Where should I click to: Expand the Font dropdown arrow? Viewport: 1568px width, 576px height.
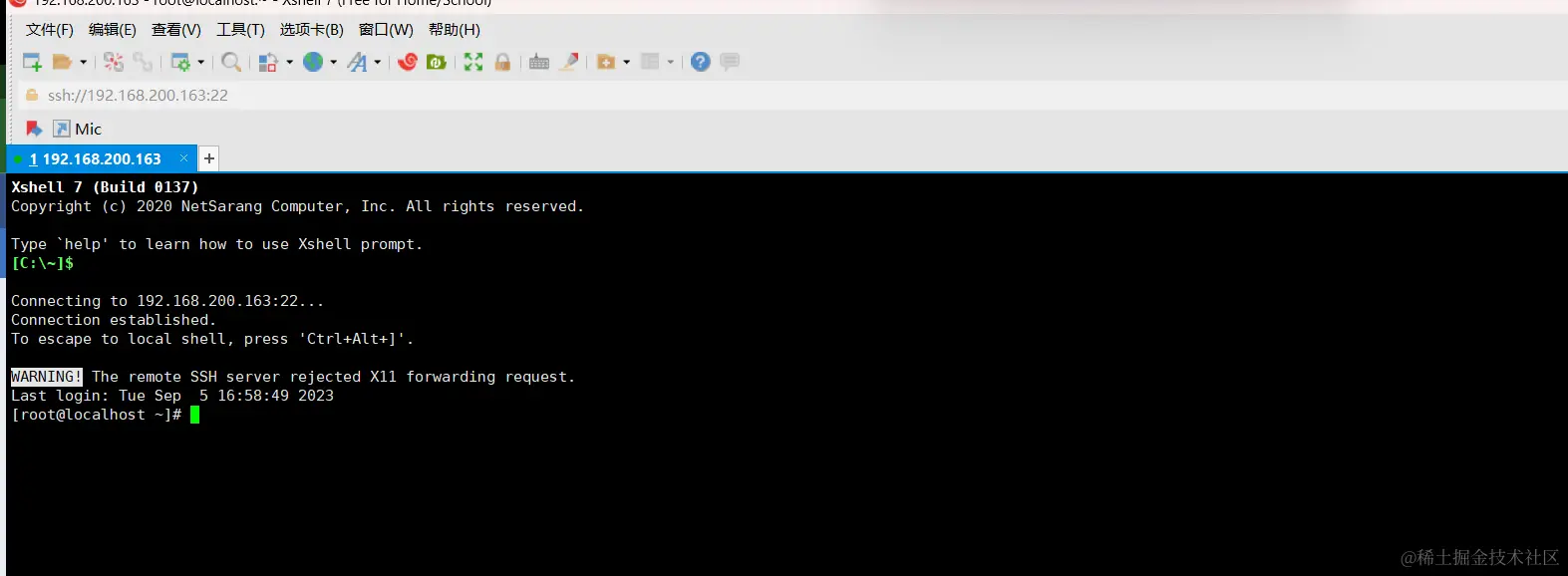(x=378, y=62)
